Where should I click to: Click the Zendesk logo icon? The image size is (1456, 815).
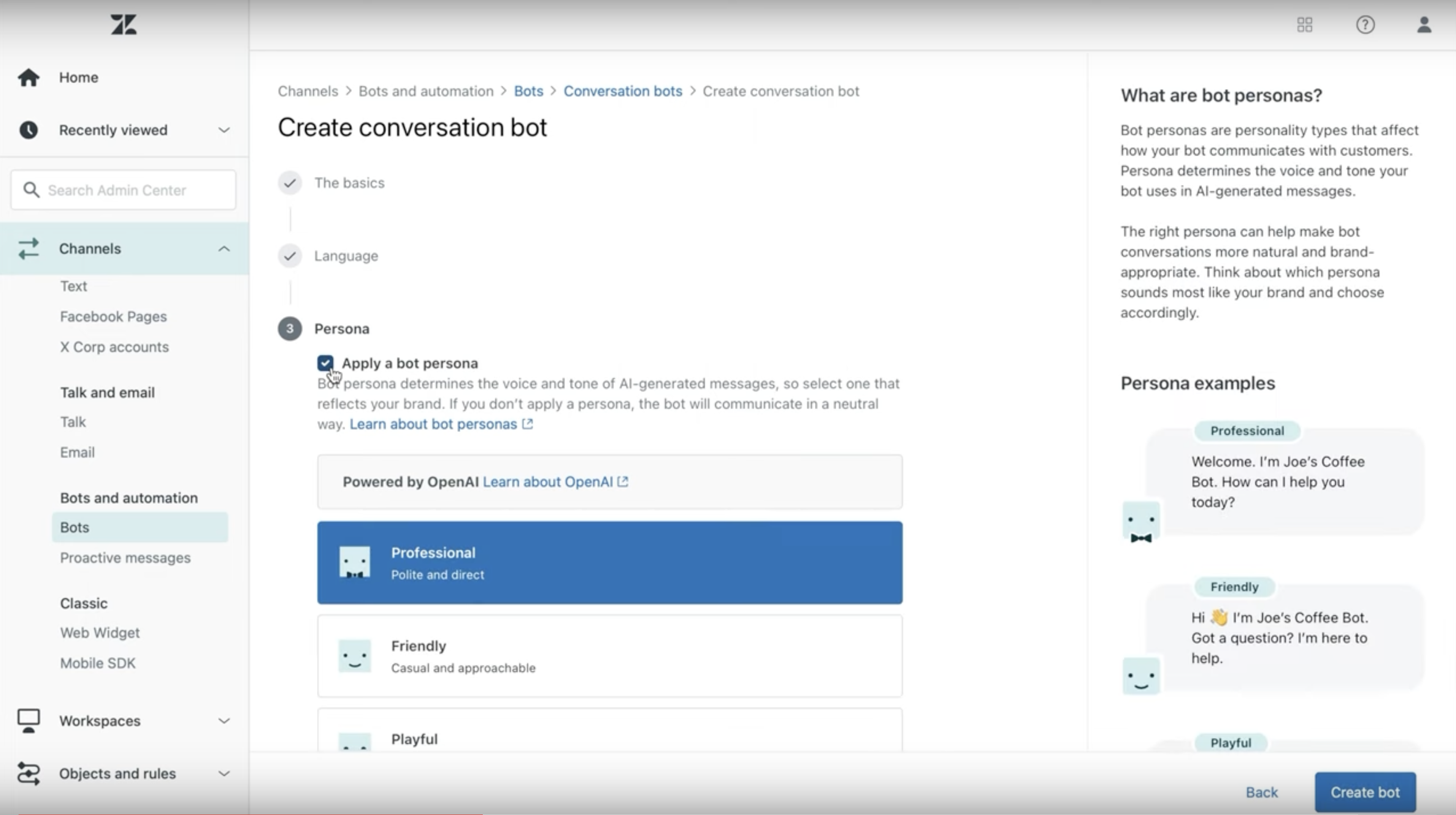(x=124, y=25)
